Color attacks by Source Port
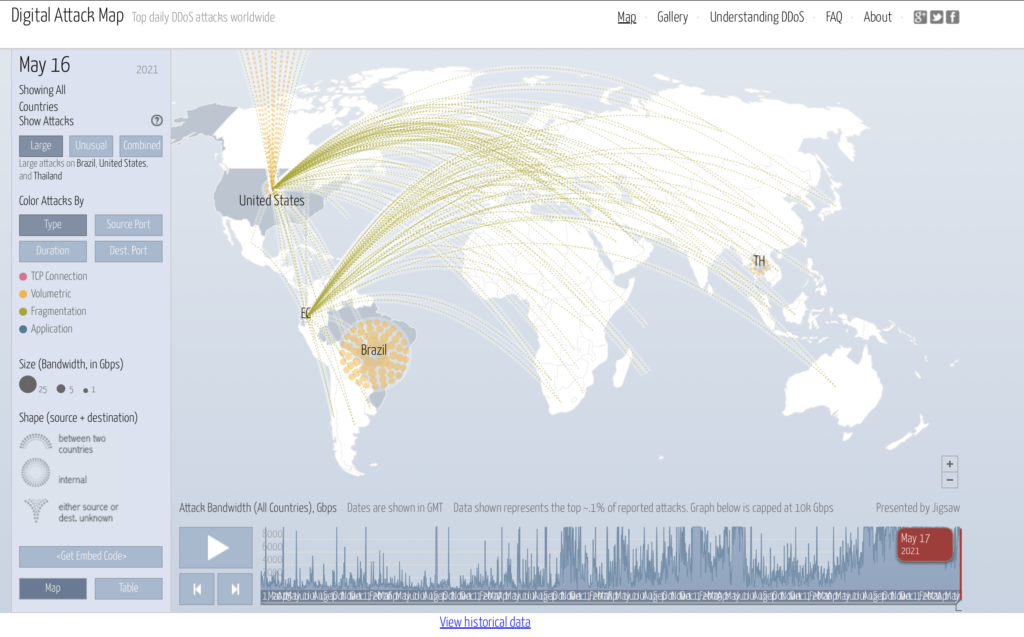This screenshot has width=1024, height=637. coord(128,225)
